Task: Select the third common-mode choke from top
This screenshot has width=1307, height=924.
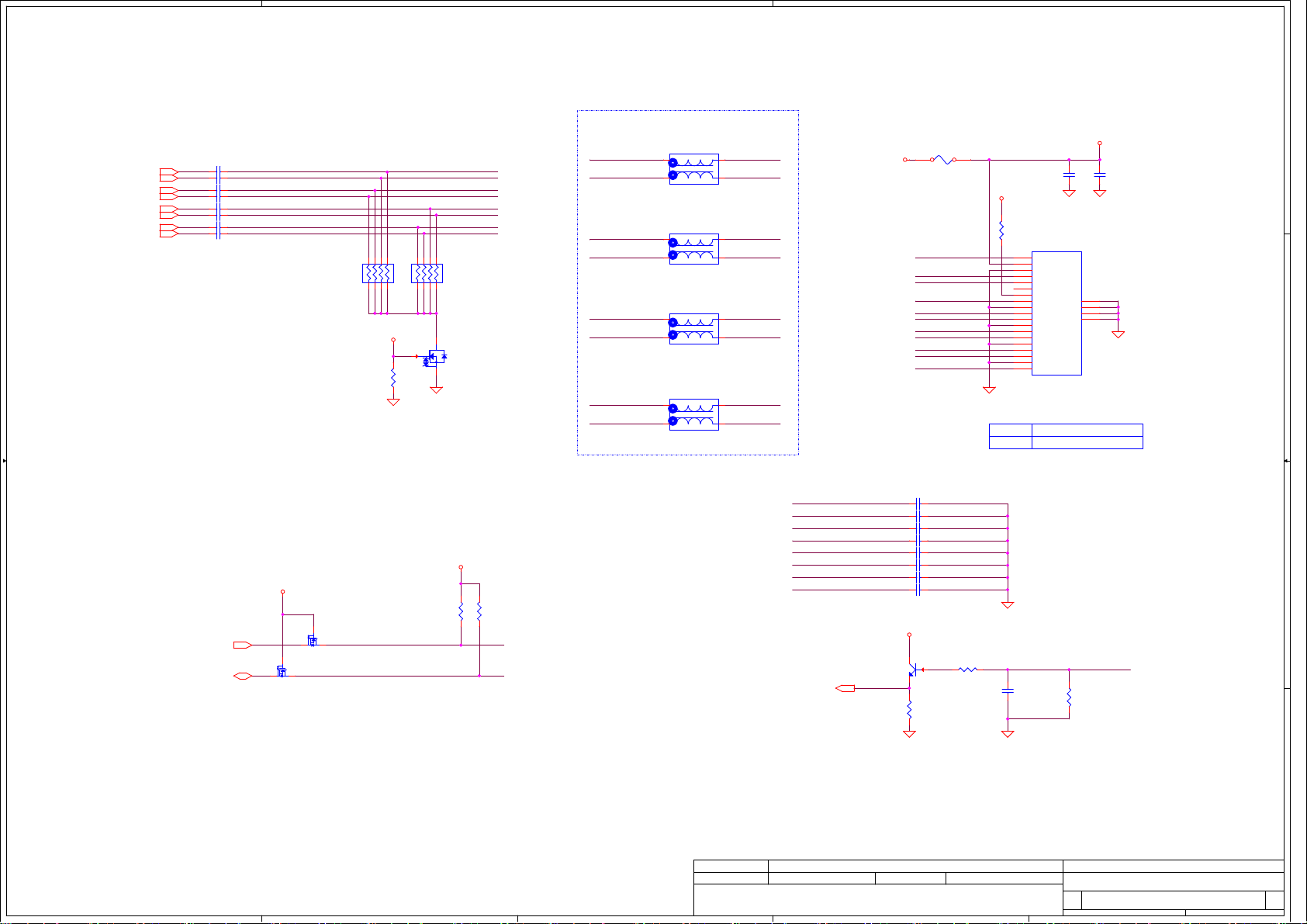Action: click(x=694, y=328)
